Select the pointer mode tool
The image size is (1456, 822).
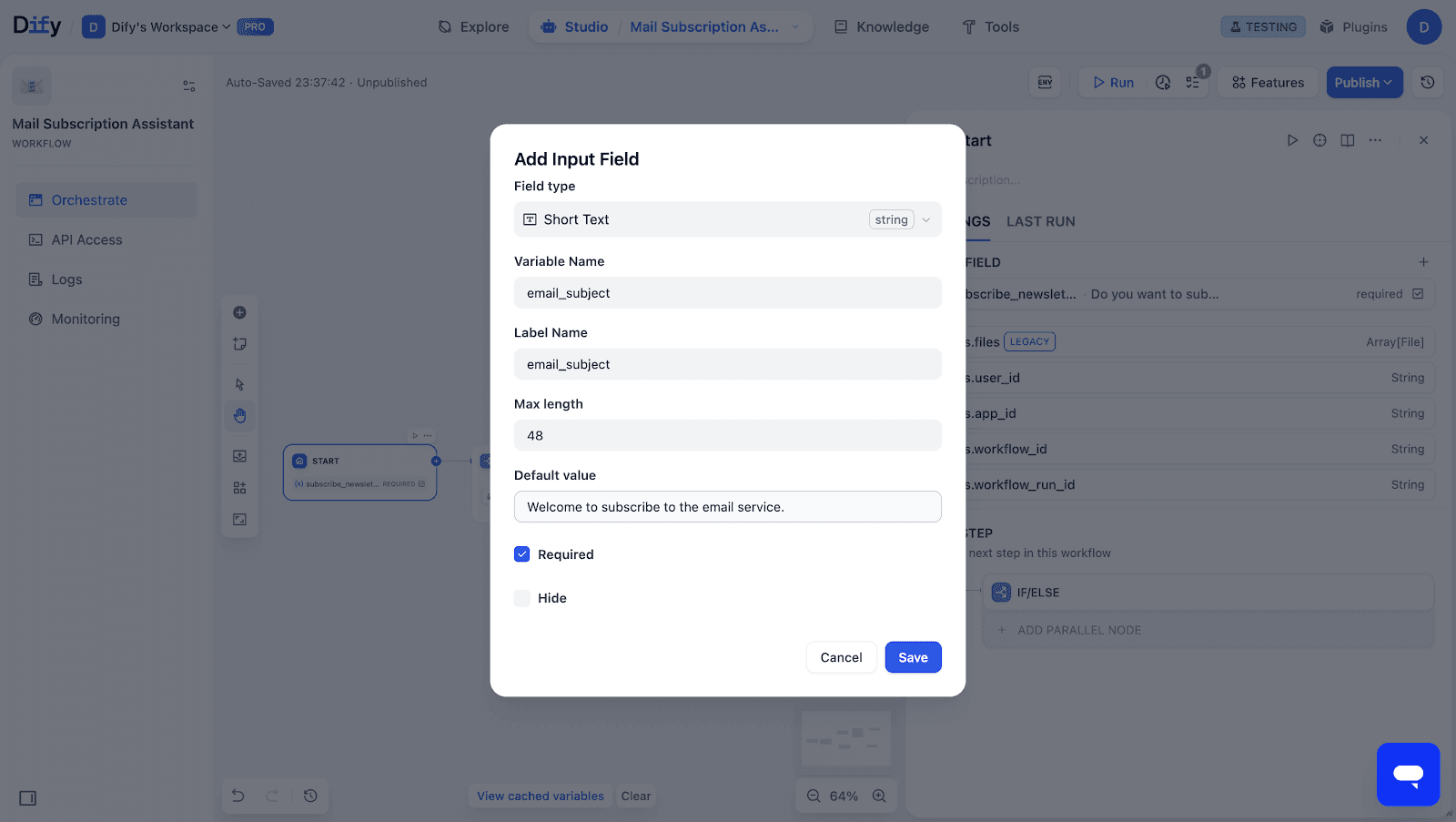tap(239, 384)
